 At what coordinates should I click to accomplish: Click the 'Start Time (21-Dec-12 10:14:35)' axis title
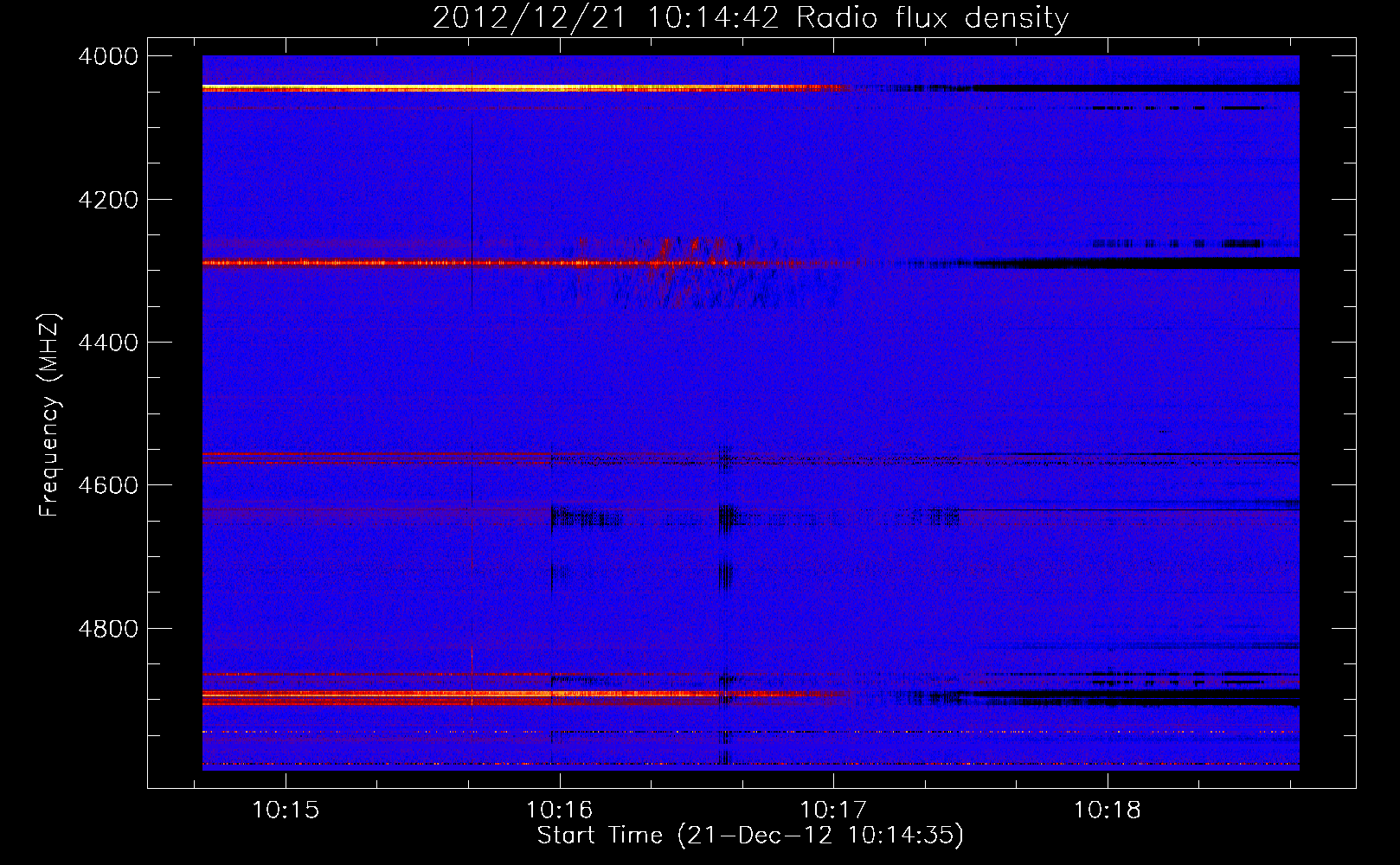[x=750, y=836]
